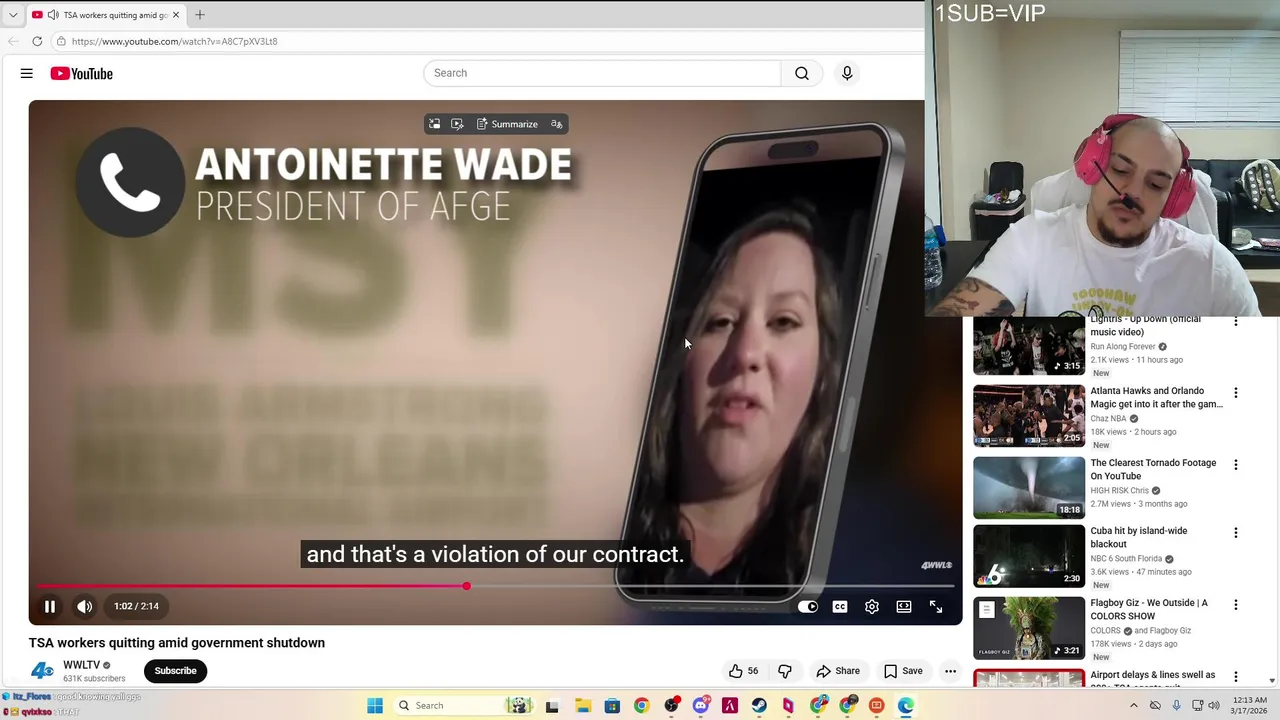Enter full screen mode

point(936,606)
